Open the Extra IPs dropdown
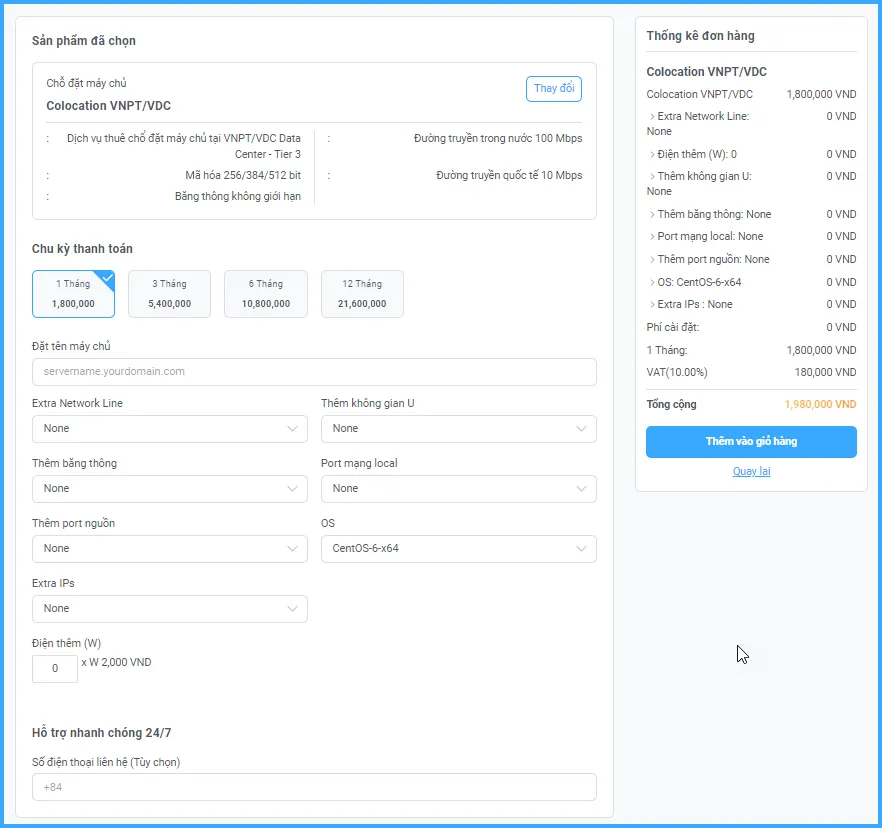 point(169,609)
